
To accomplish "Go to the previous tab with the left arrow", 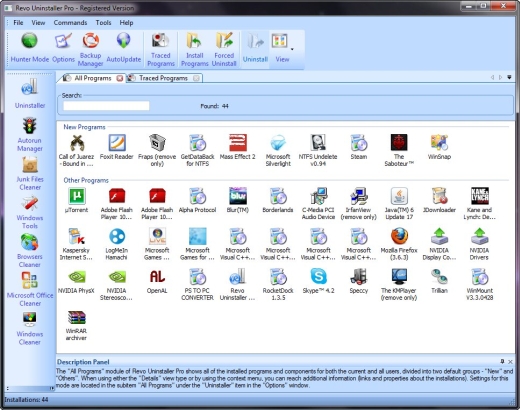I will [492, 77].
